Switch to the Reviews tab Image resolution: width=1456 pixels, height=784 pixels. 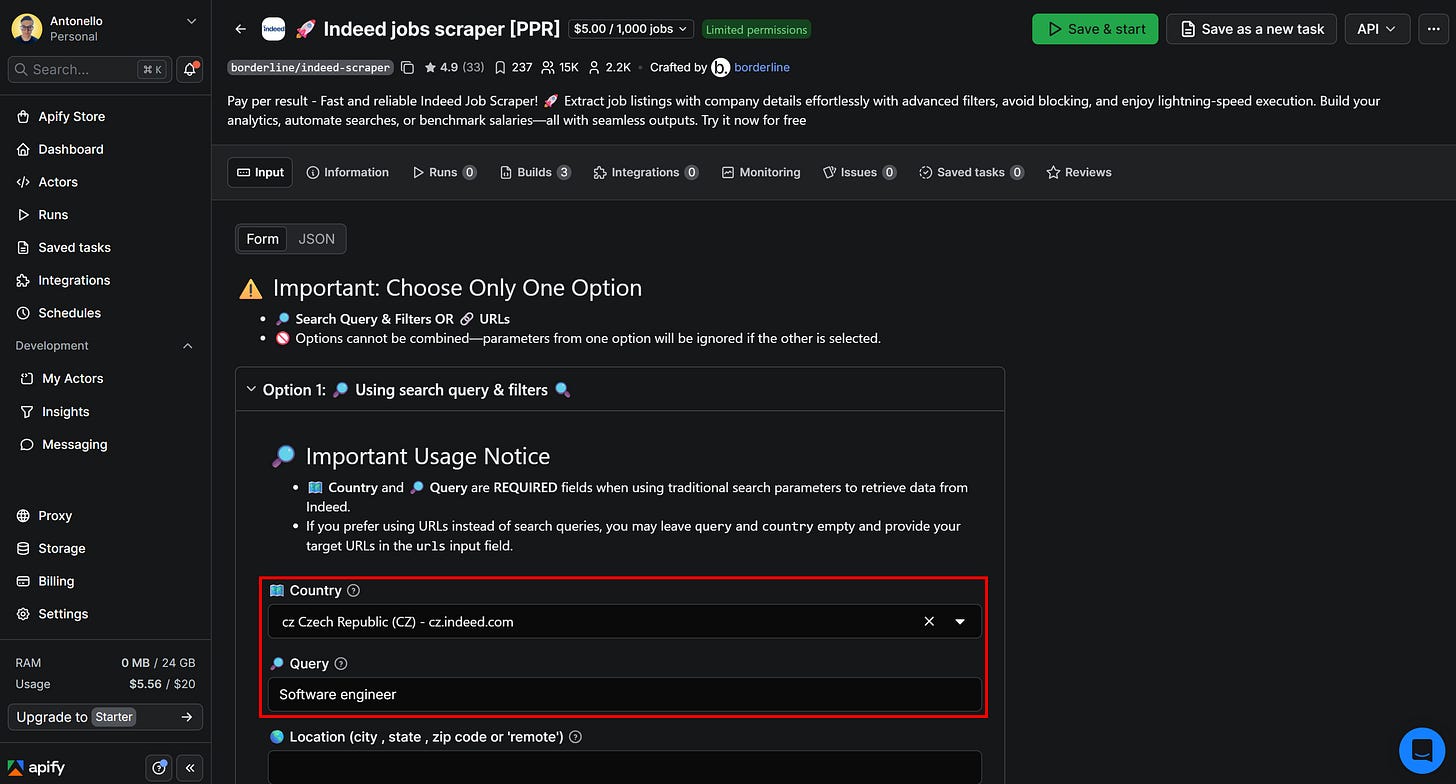(1079, 172)
